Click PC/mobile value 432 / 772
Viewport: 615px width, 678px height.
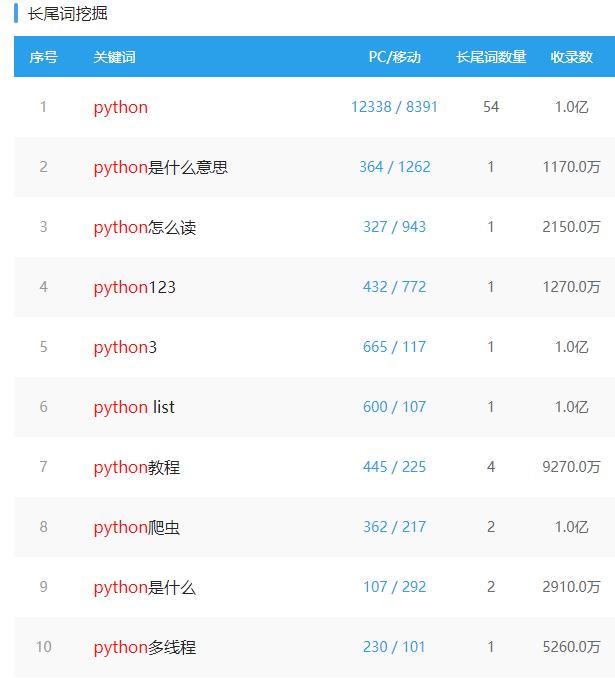point(394,287)
